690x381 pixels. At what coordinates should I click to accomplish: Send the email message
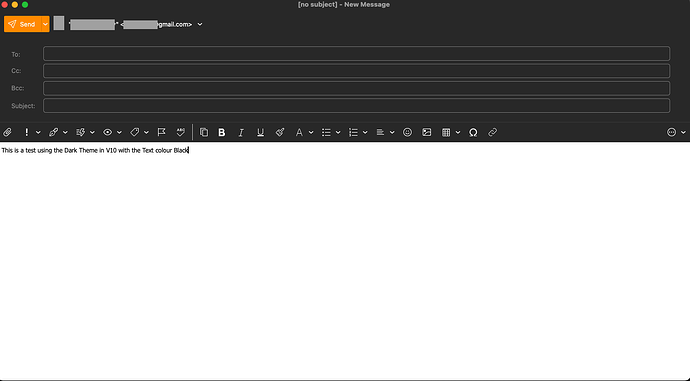tap(22, 24)
